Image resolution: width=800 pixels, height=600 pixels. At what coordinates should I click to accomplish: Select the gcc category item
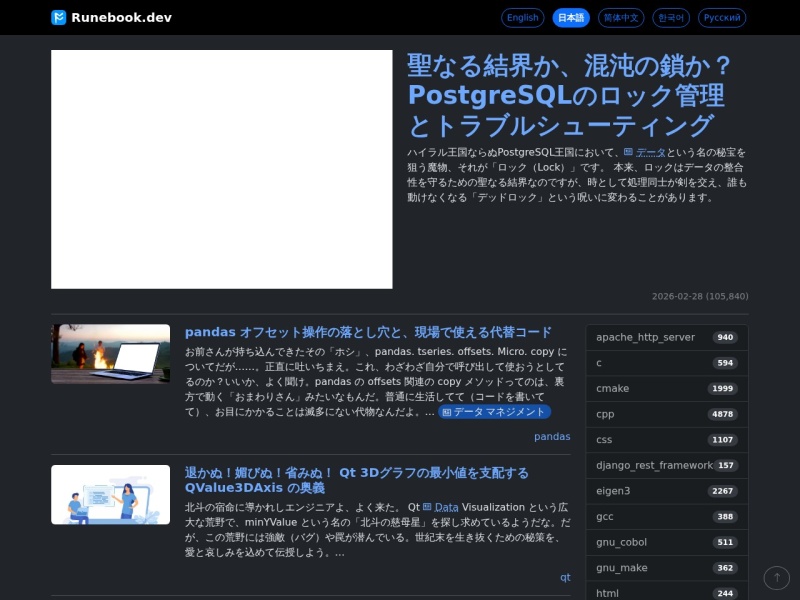tap(667, 516)
